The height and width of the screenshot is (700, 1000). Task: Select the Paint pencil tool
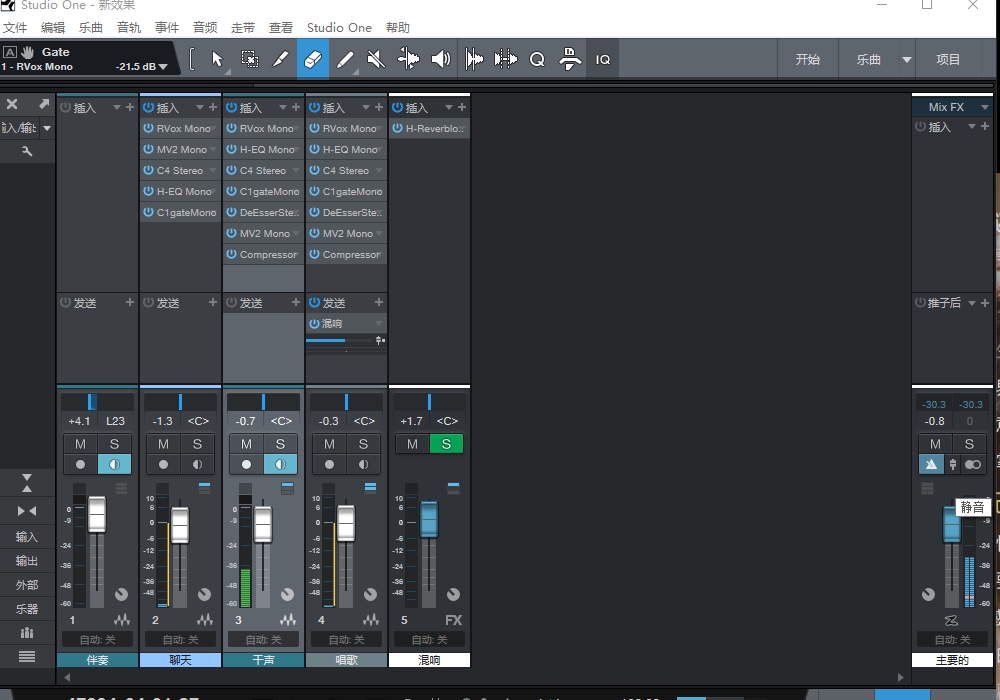tap(281, 59)
